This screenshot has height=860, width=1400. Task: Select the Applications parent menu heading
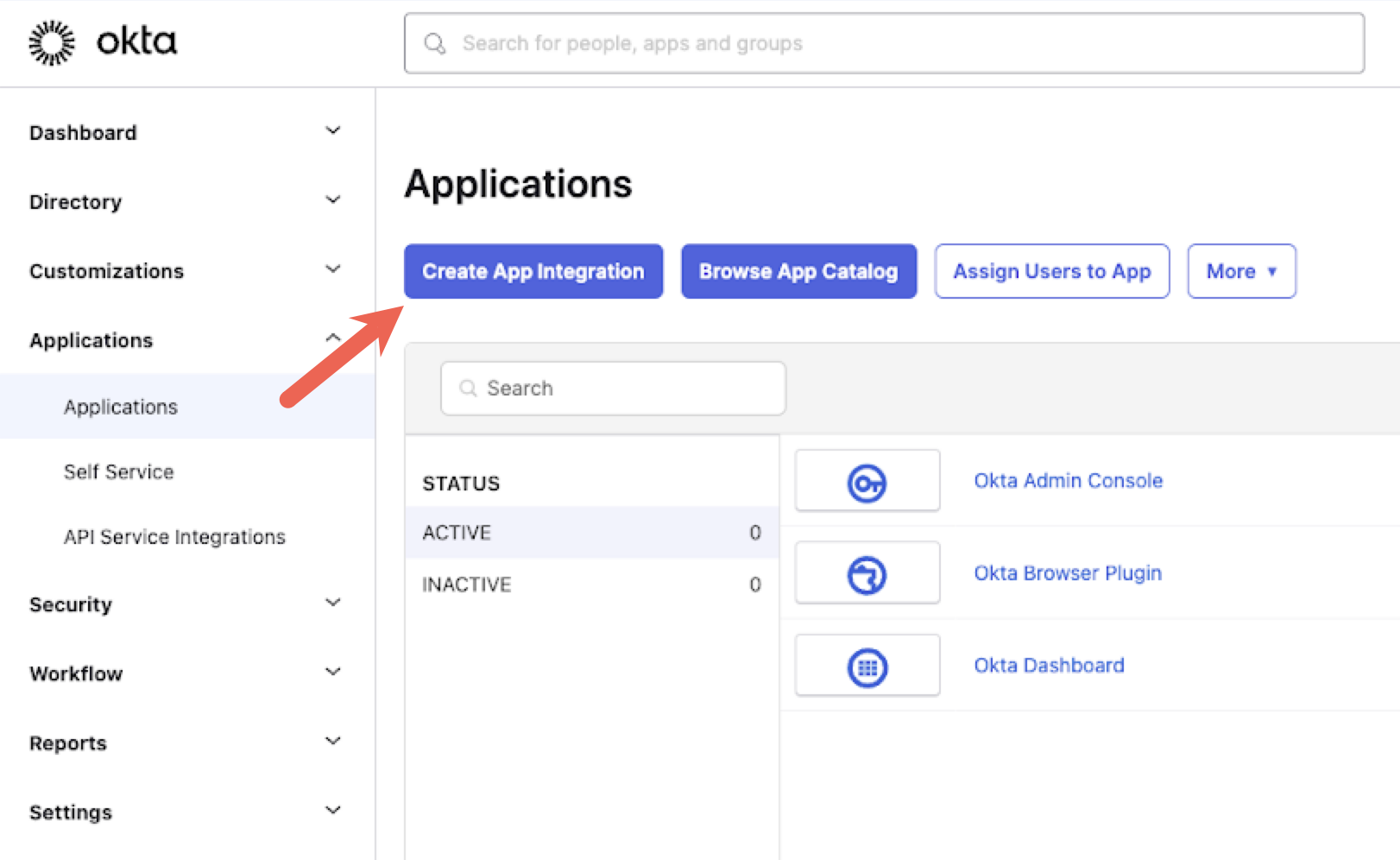pyautogui.click(x=91, y=341)
